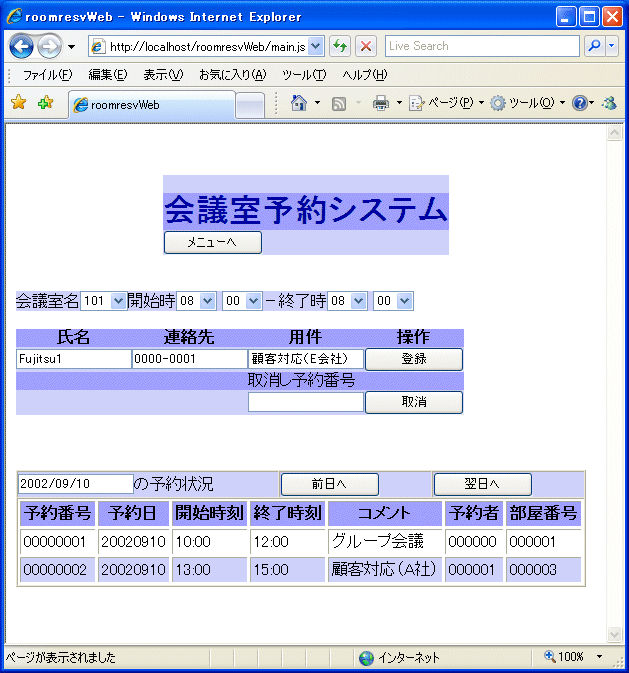
Task: Click the Stop loading X icon
Action: [x=366, y=46]
